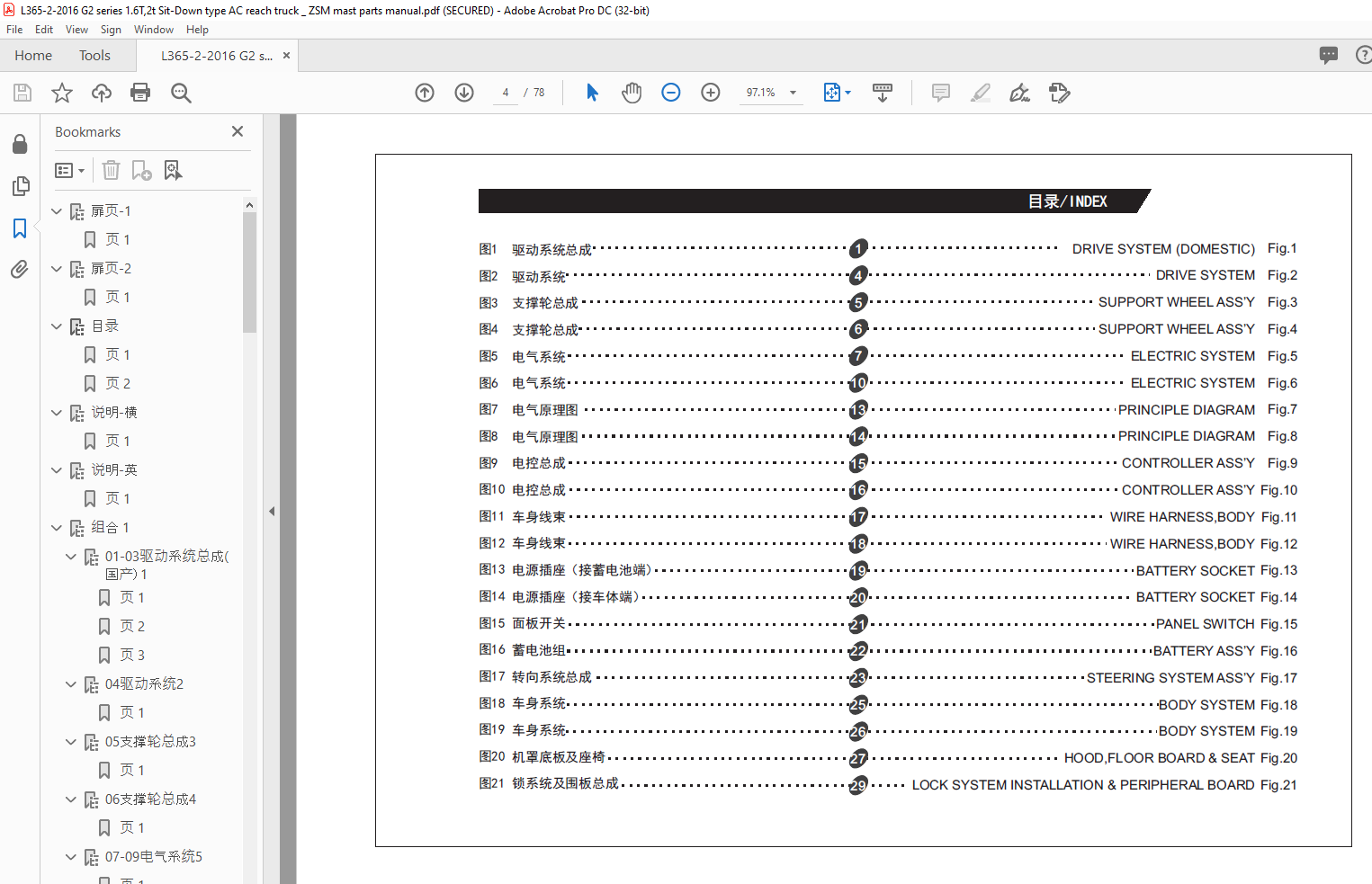Image resolution: width=1372 pixels, height=884 pixels.
Task: Click DRIVE SYSTEM (DOMESTIC) index entry
Action: pos(1163,249)
